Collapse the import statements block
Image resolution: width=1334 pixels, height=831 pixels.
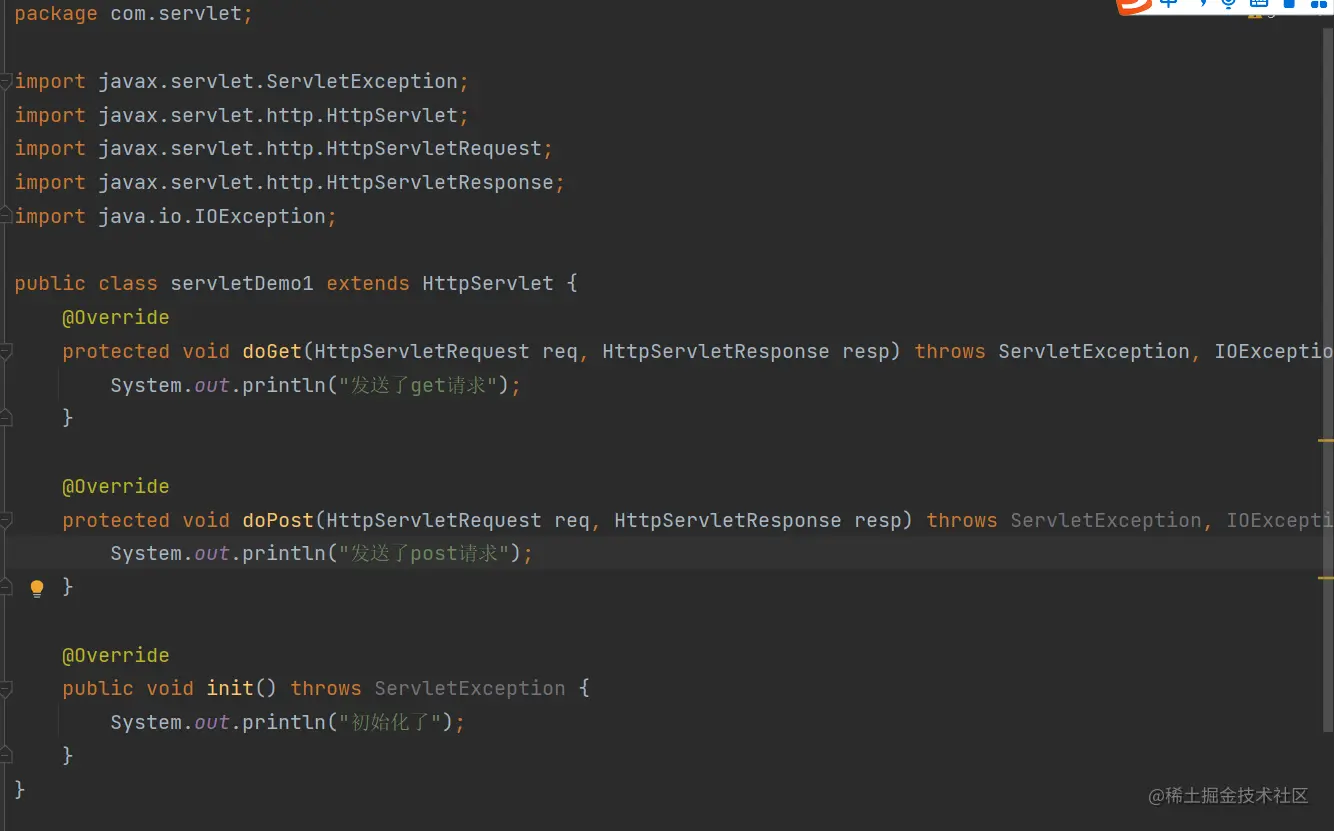tap(5, 82)
